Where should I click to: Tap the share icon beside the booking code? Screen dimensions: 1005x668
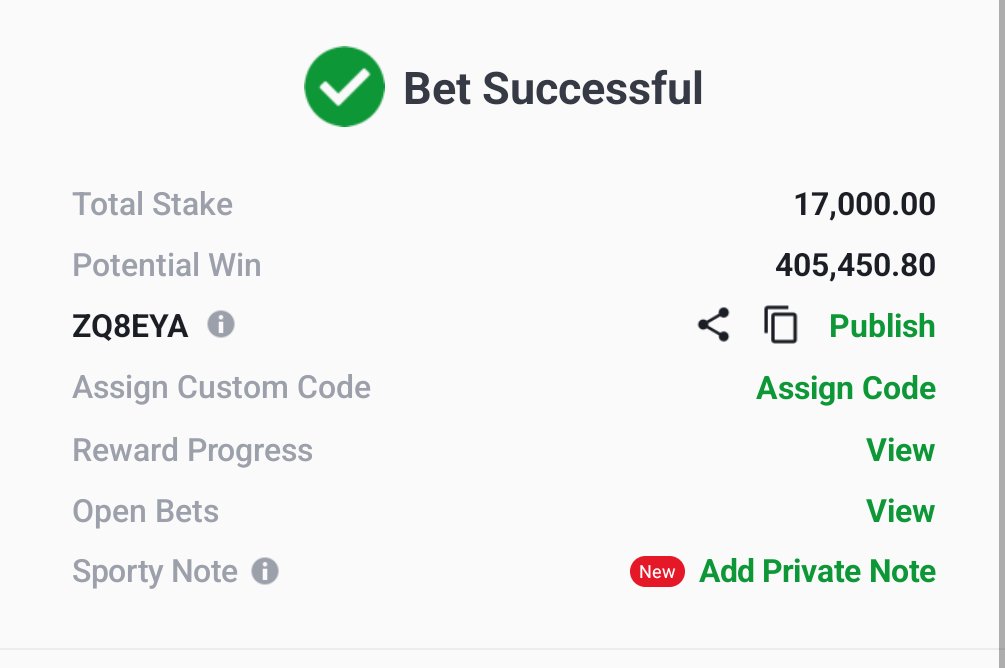(713, 324)
